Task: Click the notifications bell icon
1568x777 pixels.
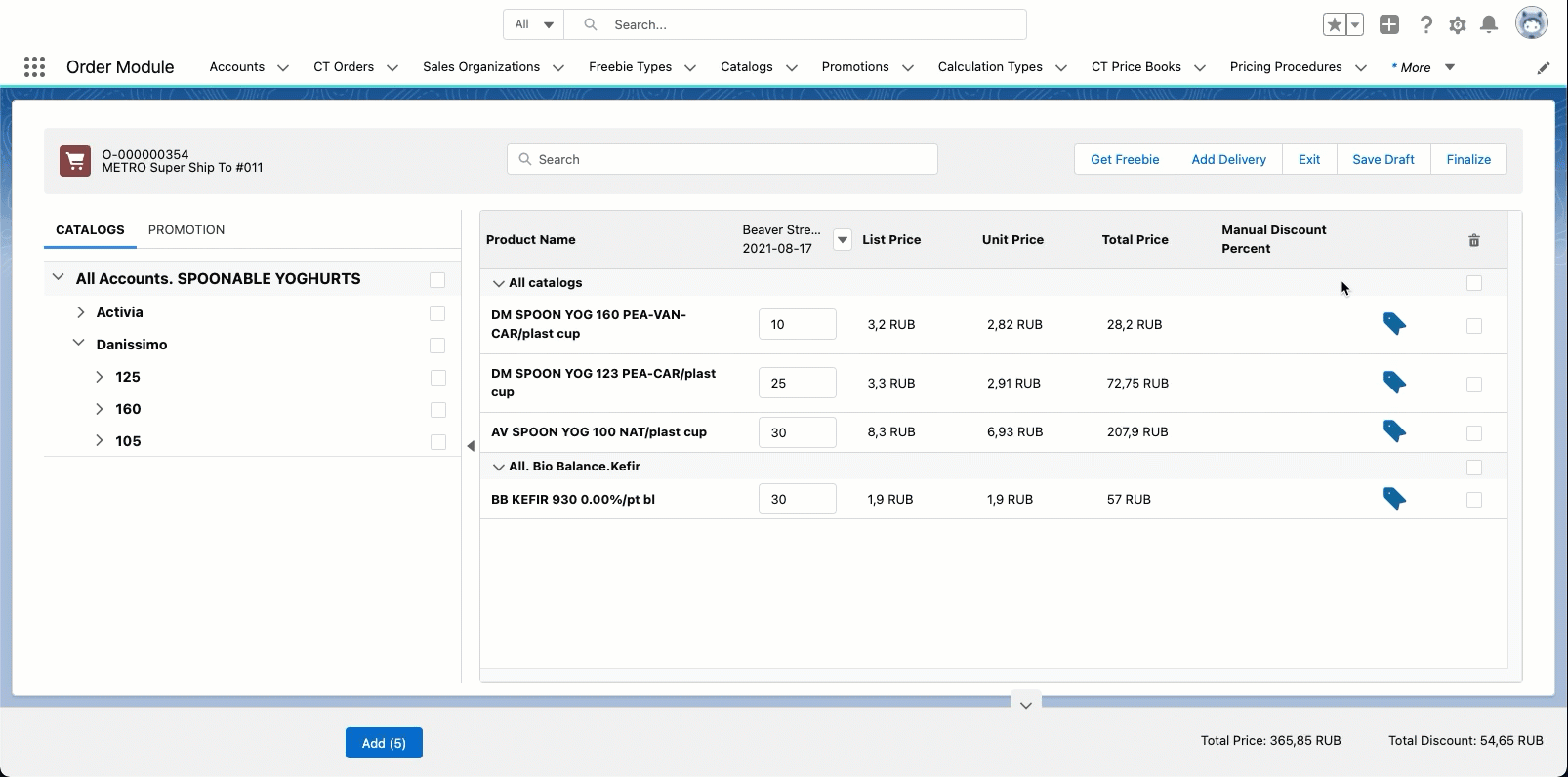Action: 1489,25
